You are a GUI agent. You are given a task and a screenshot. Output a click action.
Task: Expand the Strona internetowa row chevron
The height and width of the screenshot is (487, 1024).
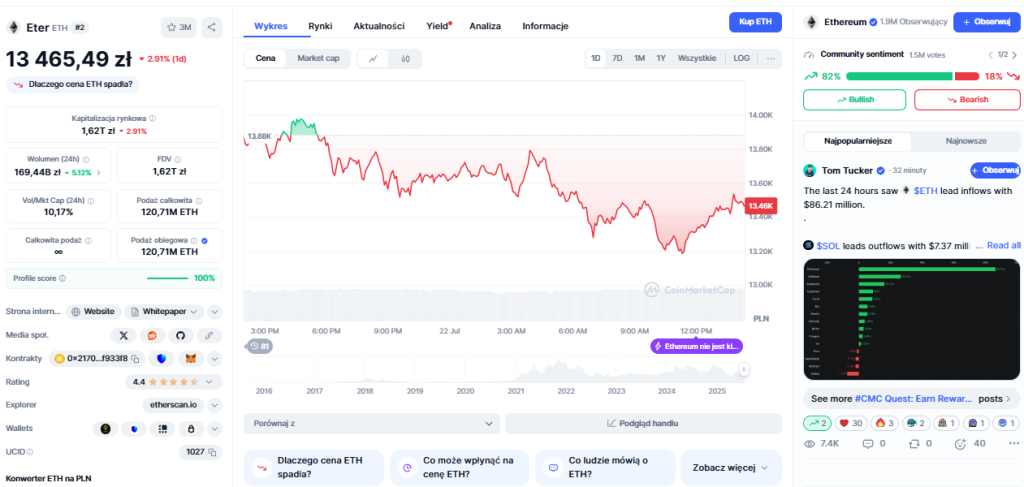215,312
